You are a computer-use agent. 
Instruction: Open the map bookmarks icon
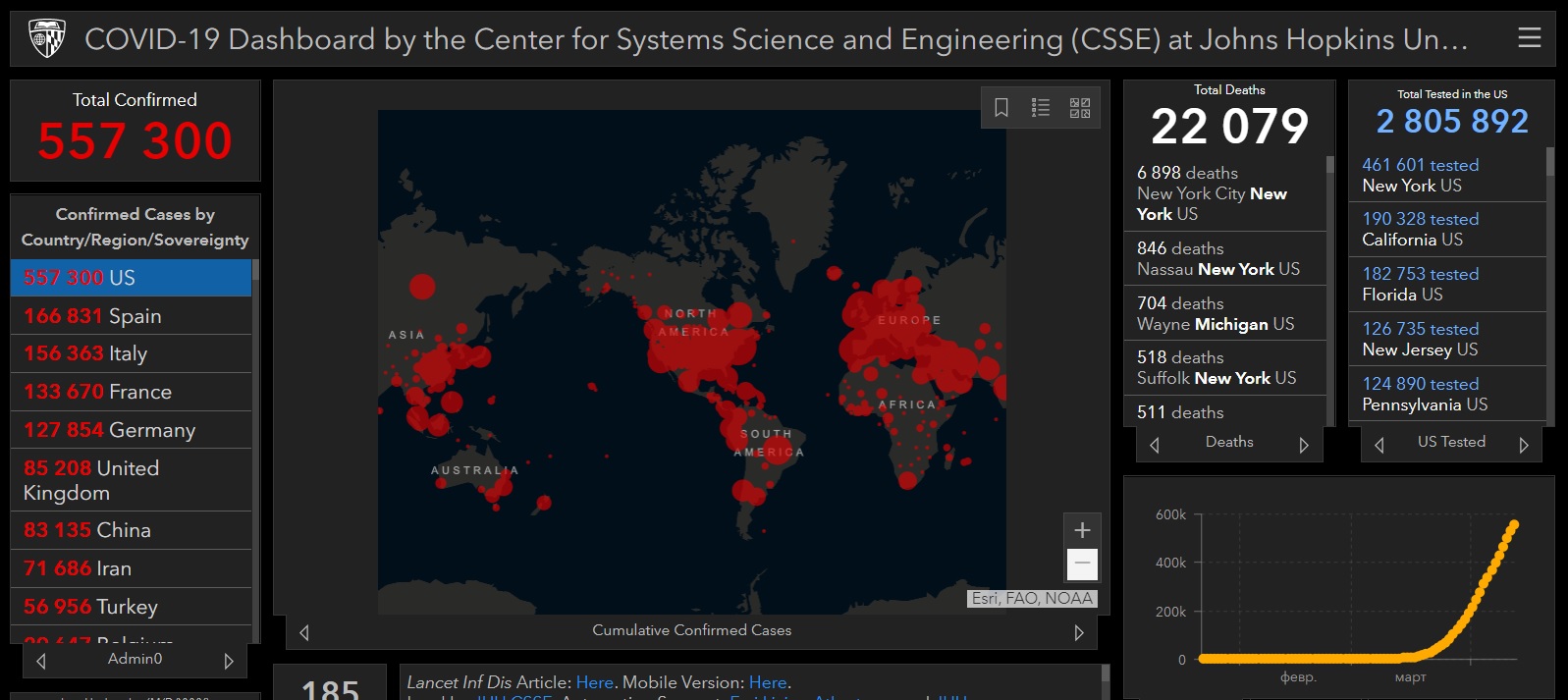1001,107
